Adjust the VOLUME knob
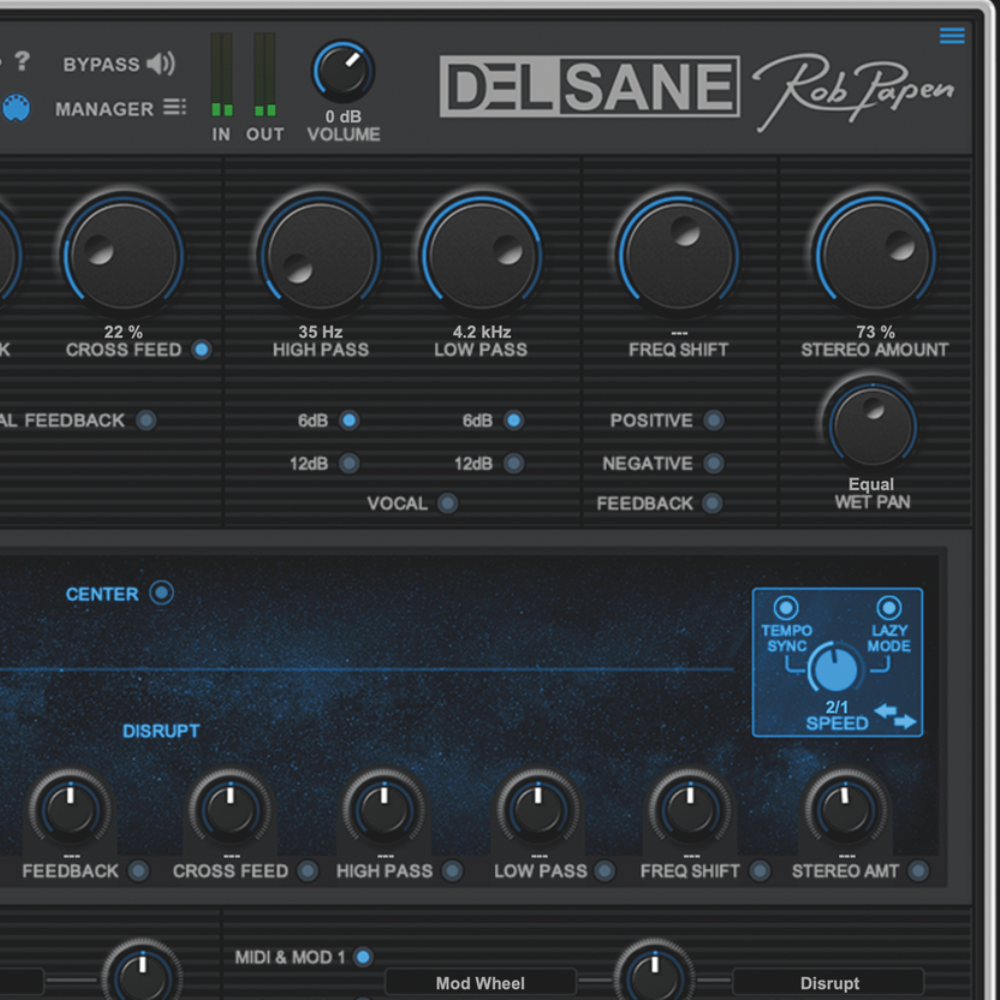 pos(343,71)
